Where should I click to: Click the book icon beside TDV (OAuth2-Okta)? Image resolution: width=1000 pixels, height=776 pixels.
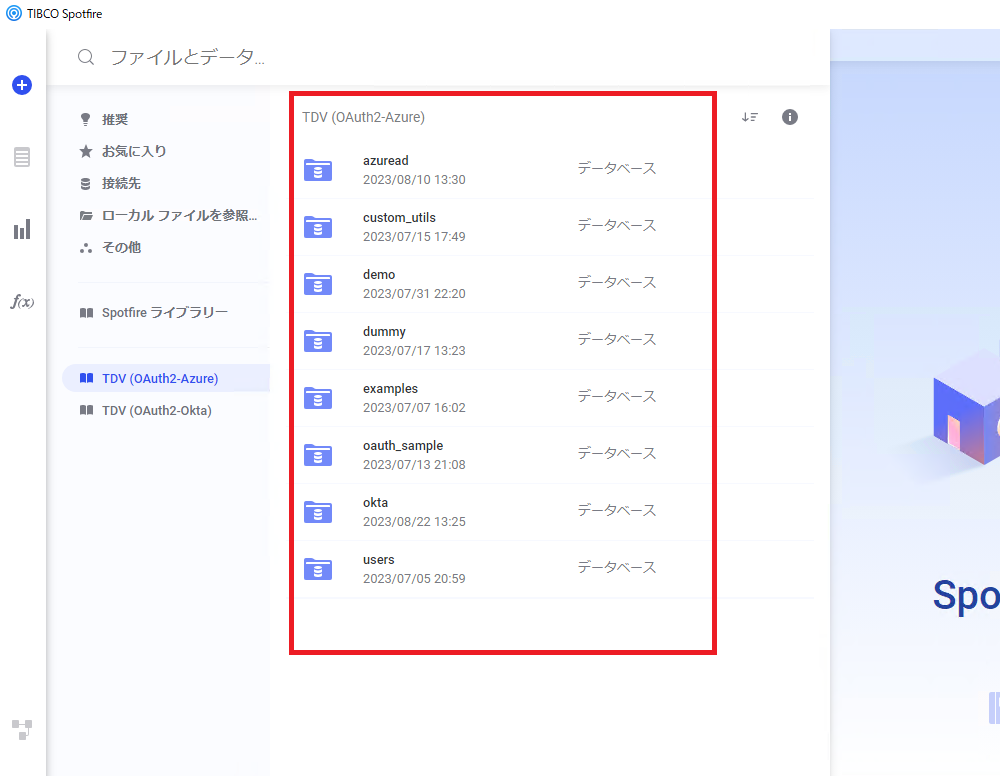pyautogui.click(x=86, y=410)
